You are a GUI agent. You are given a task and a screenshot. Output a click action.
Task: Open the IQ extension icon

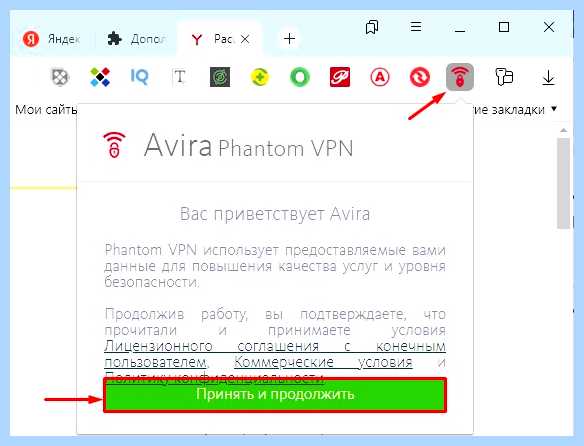coord(140,77)
